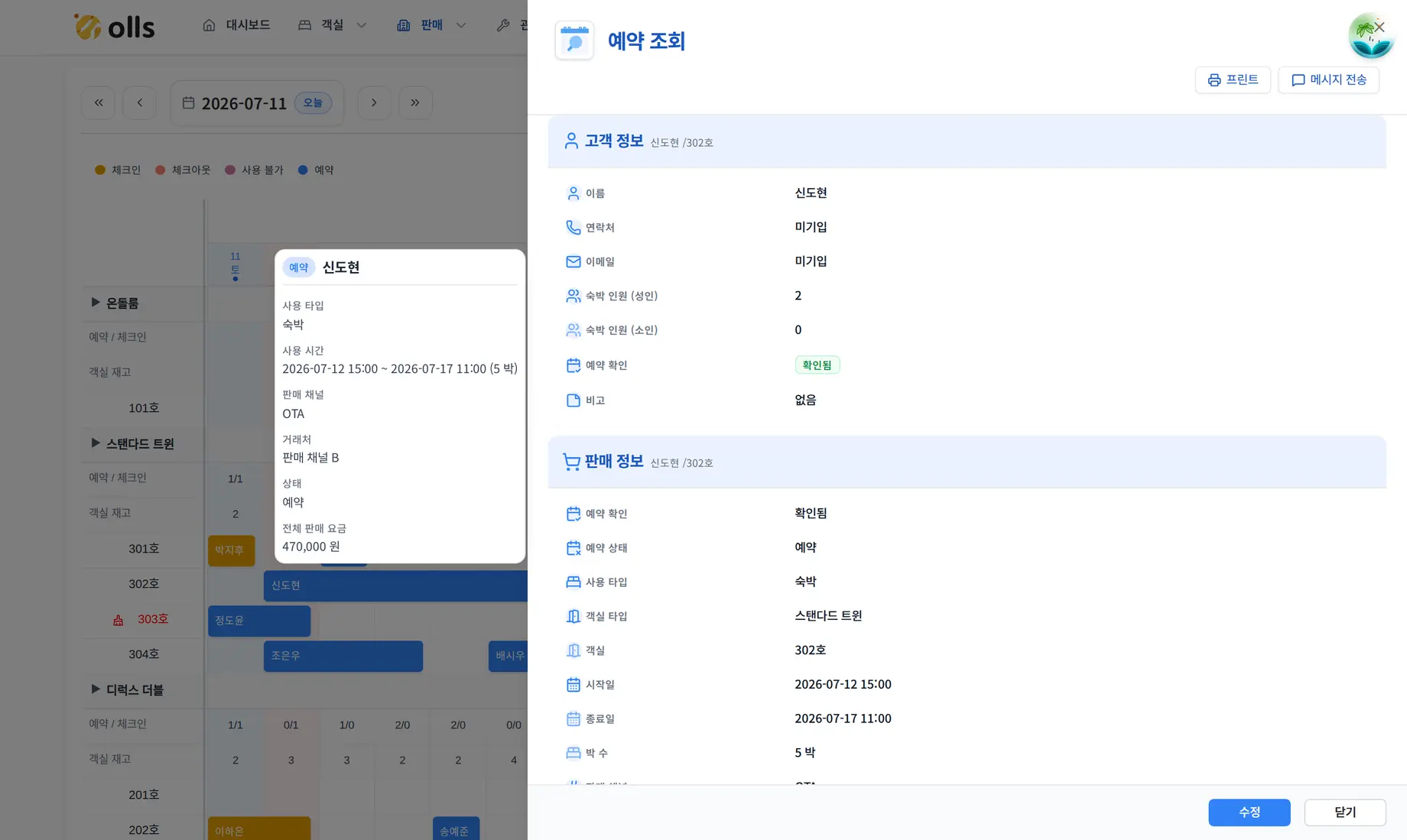Click the 101호 room row
The height and width of the screenshot is (840, 1407).
coord(144,408)
